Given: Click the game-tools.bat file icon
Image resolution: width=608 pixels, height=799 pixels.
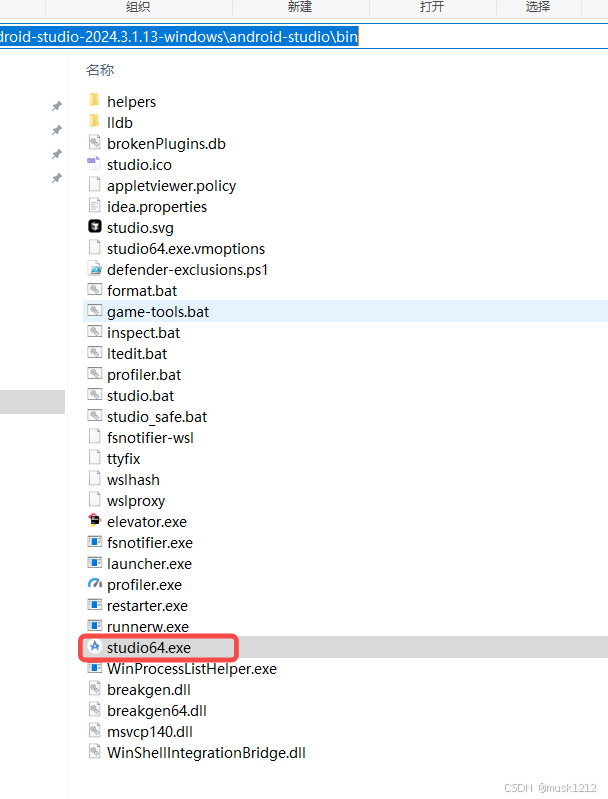Looking at the screenshot, I should (x=94, y=310).
